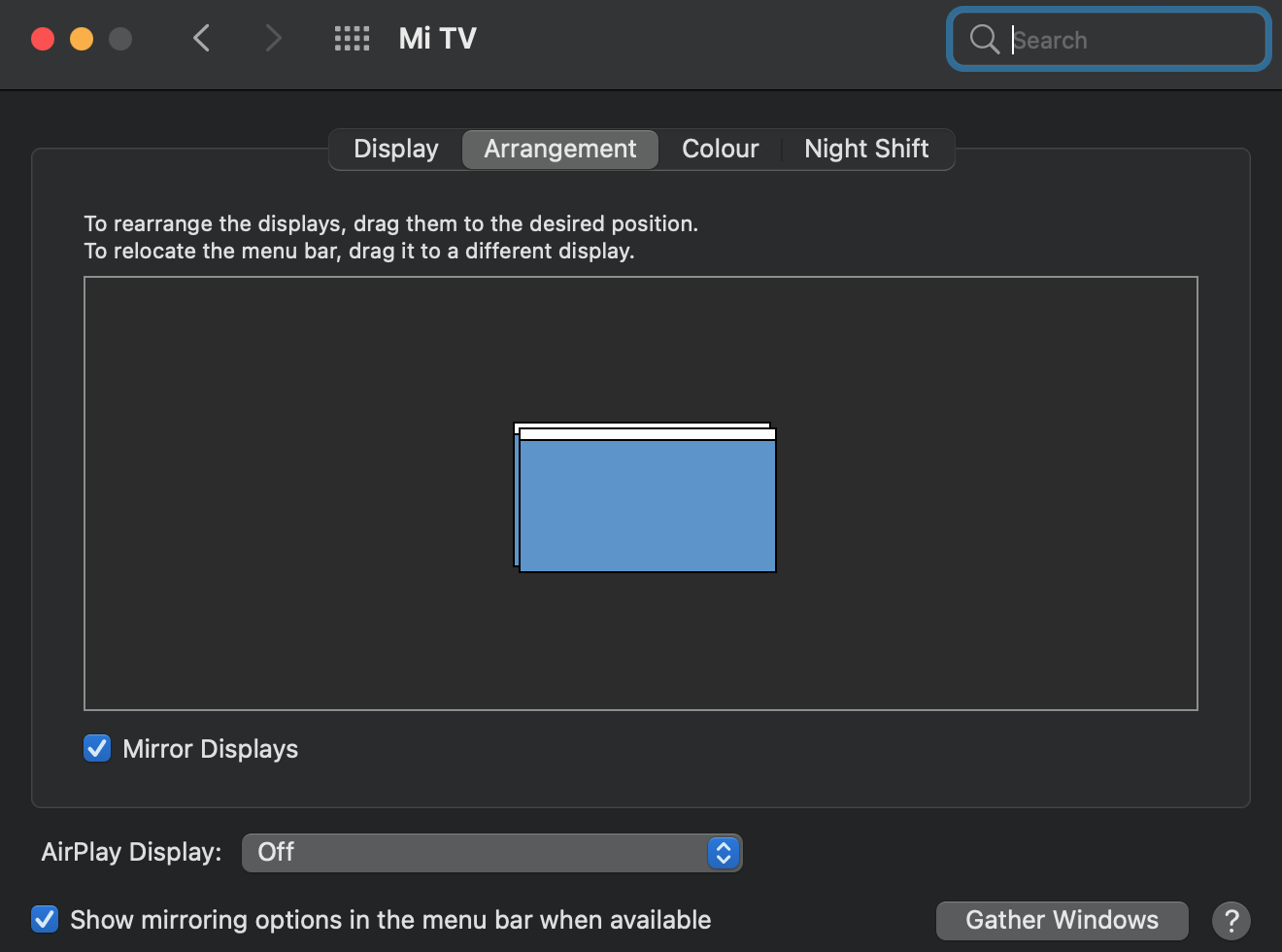Go to the Night Shift tab
The height and width of the screenshot is (952, 1282).
point(866,149)
